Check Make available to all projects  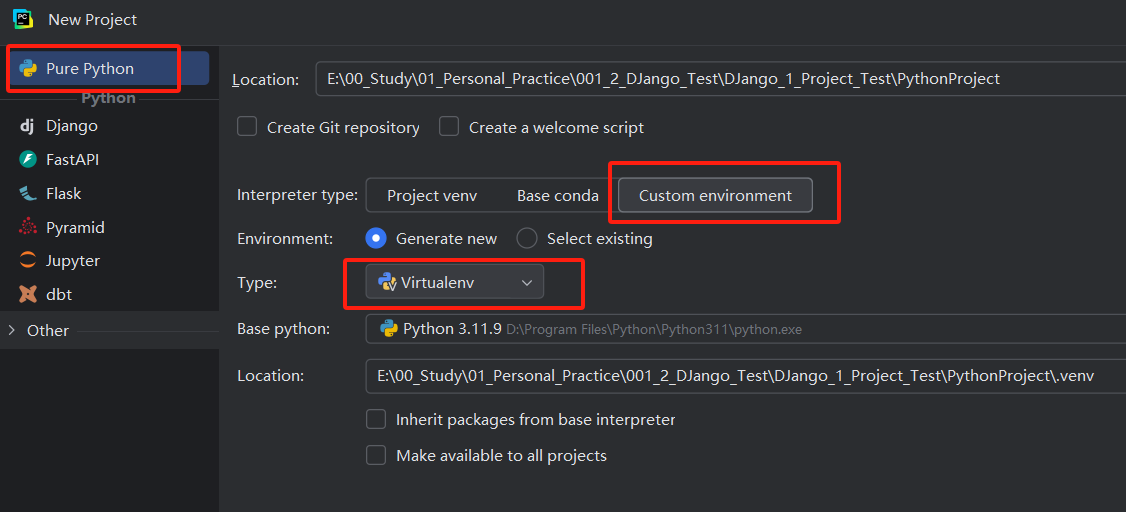(x=376, y=455)
